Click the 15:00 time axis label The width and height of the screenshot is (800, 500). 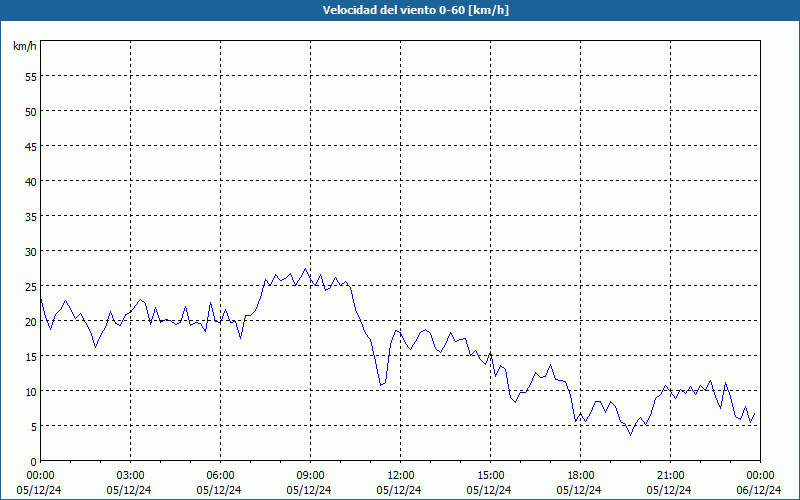point(490,476)
